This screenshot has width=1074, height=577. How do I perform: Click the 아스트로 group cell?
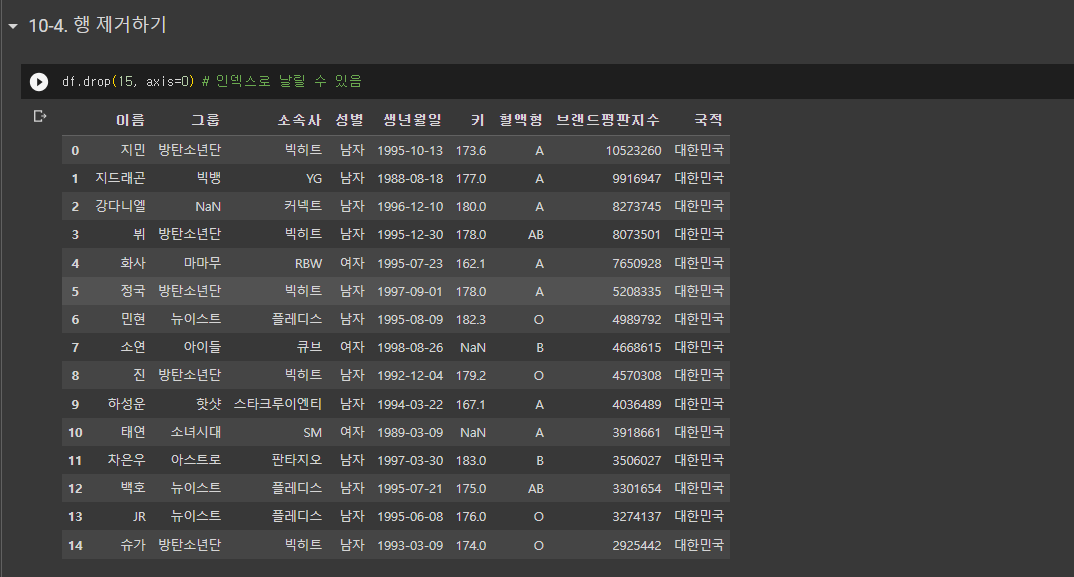click(x=195, y=461)
